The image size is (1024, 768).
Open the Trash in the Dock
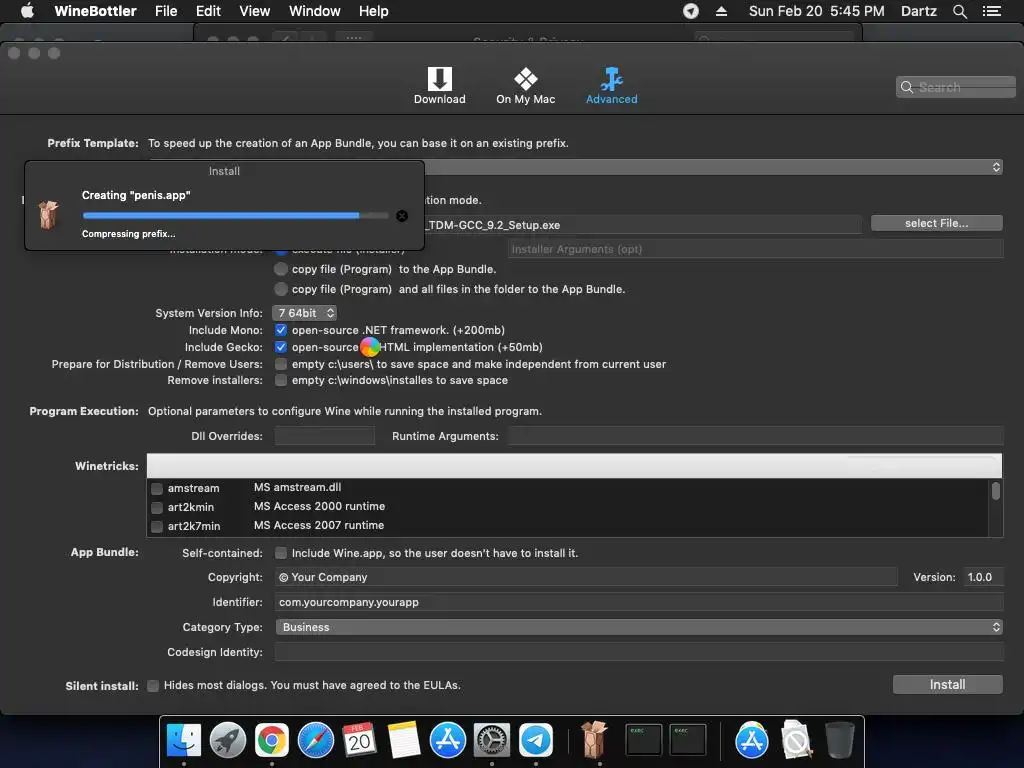point(839,740)
